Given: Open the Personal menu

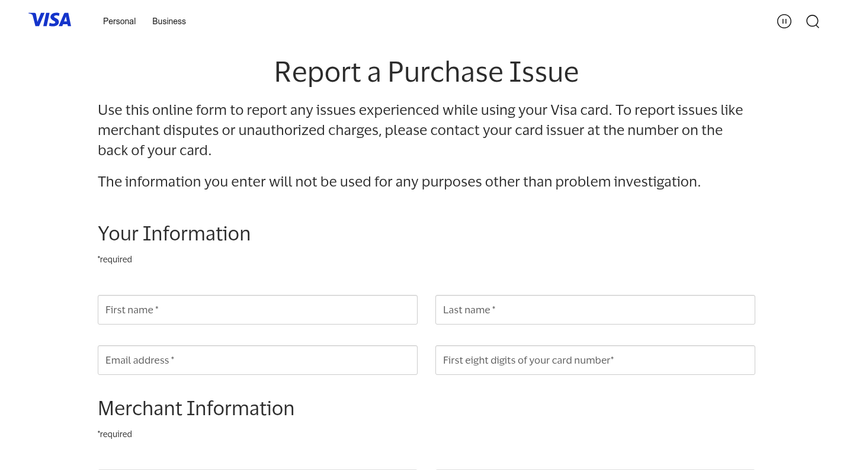Looking at the screenshot, I should [119, 21].
